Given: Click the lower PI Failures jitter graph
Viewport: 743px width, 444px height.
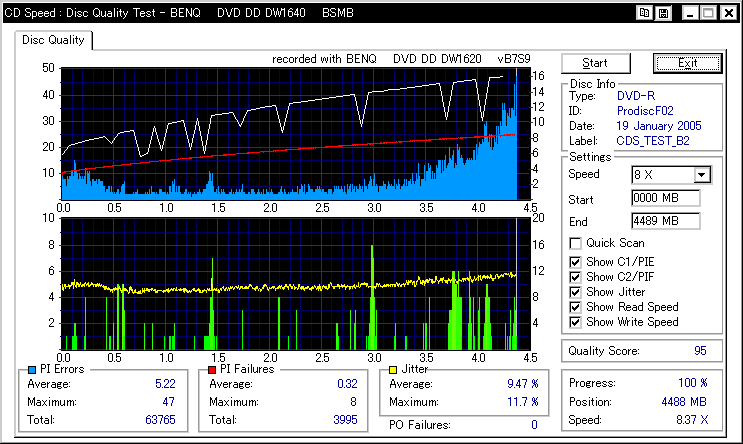Looking at the screenshot, I should [296, 284].
